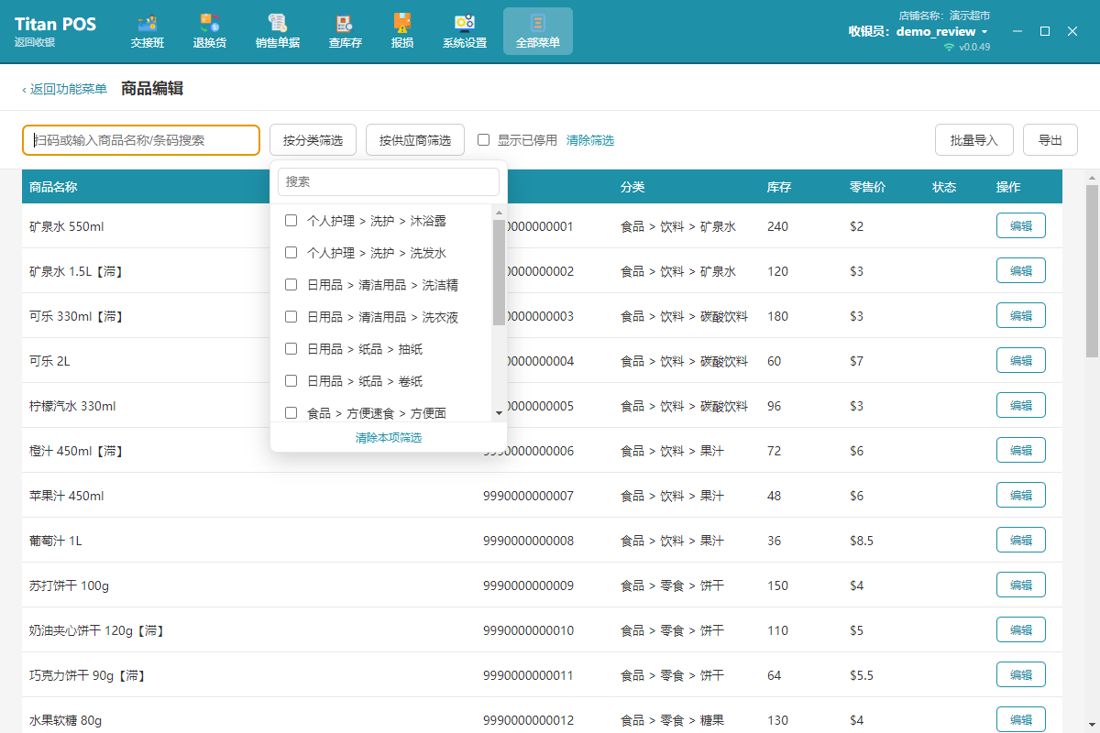Focus the category popup 搜索 field
Viewport: 1100px width, 733px height.
point(389,182)
